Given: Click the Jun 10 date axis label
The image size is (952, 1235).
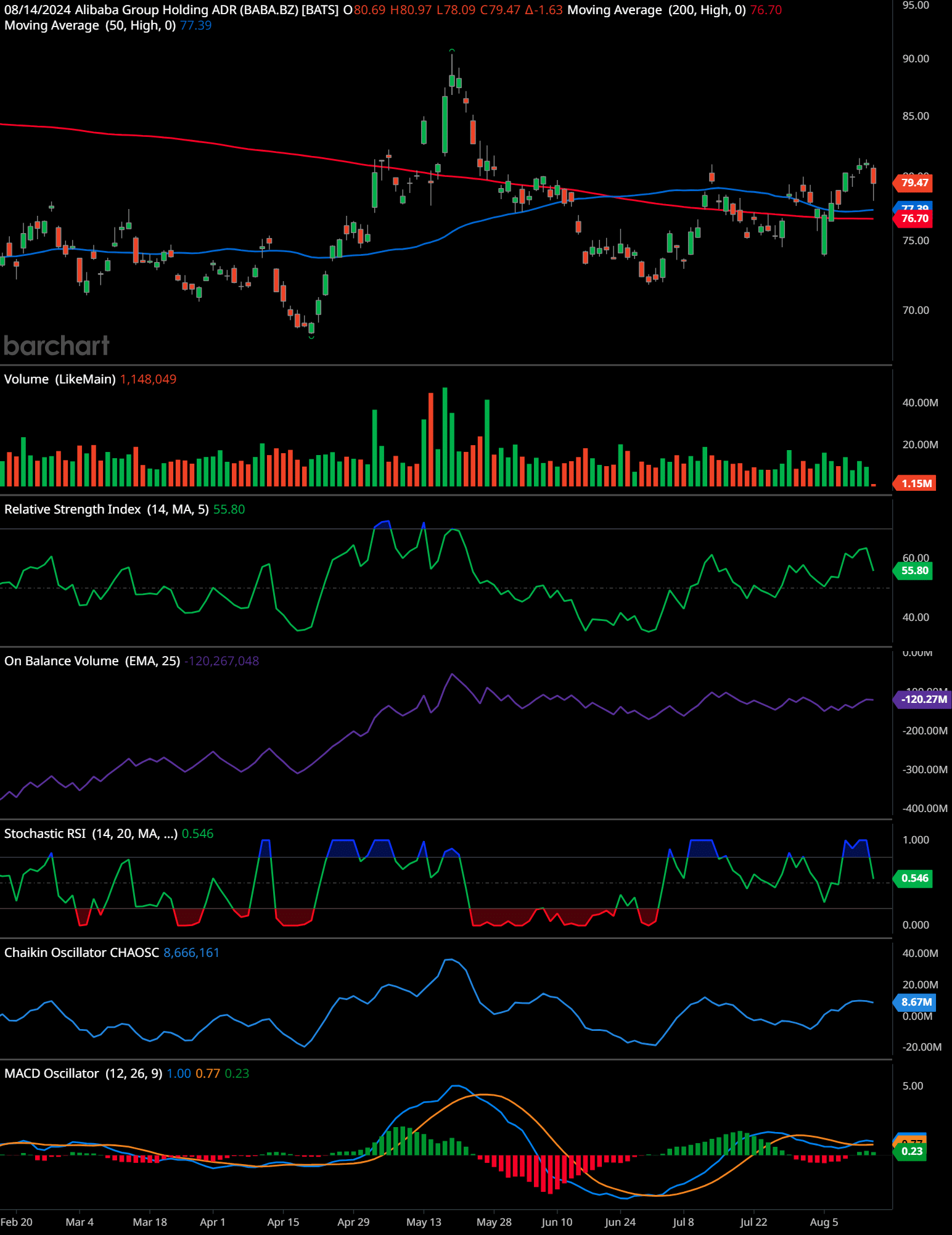Looking at the screenshot, I should click(557, 1222).
